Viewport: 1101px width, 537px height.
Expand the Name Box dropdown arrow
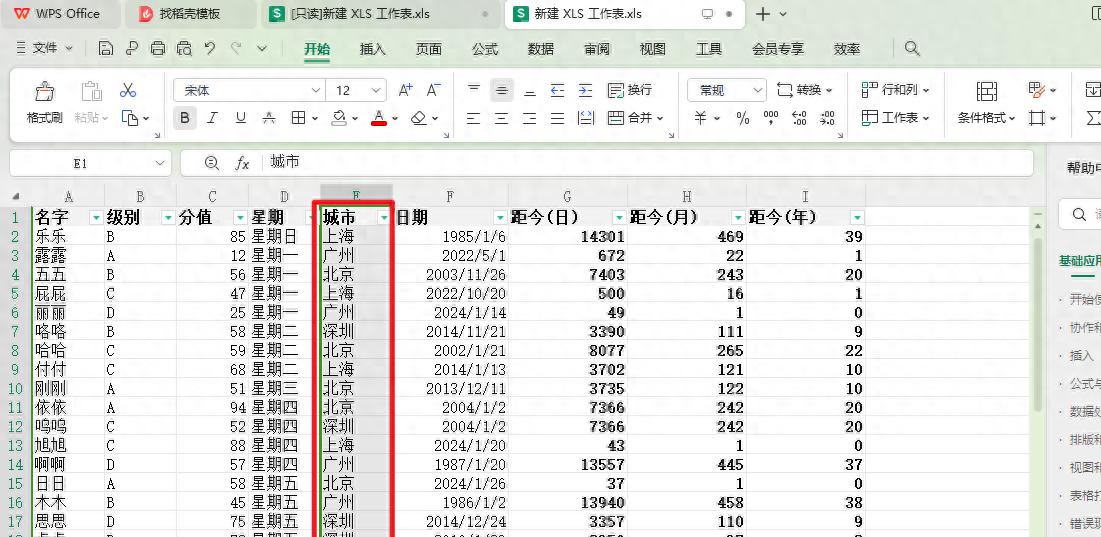159,163
